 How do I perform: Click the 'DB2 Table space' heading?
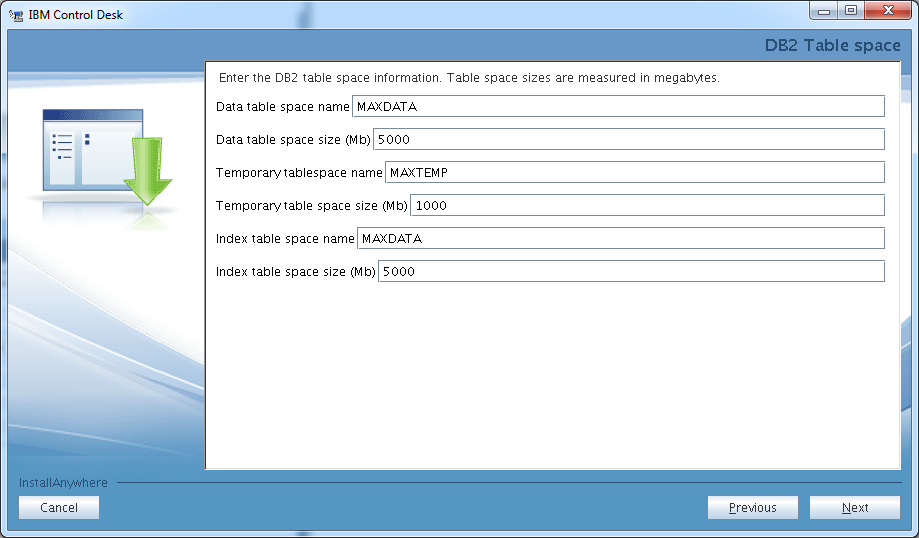[x=832, y=45]
